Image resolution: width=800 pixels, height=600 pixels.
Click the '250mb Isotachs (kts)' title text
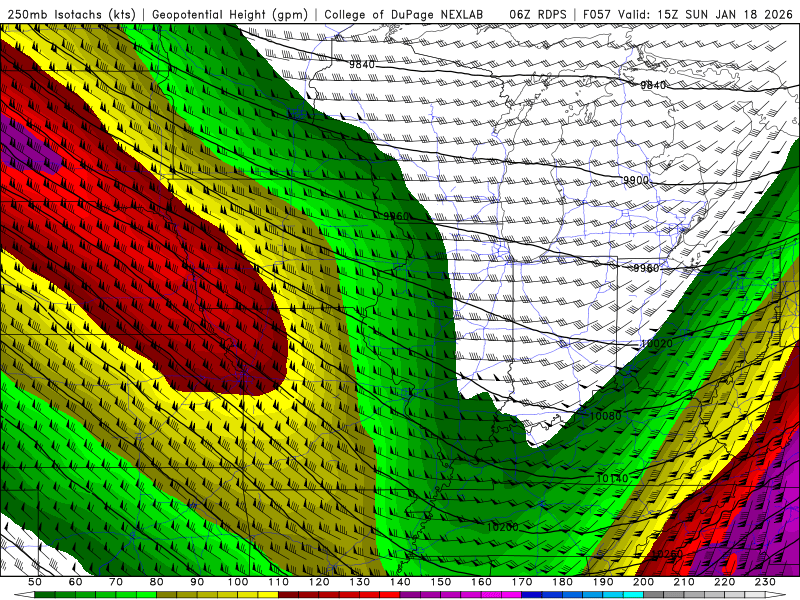71,15
